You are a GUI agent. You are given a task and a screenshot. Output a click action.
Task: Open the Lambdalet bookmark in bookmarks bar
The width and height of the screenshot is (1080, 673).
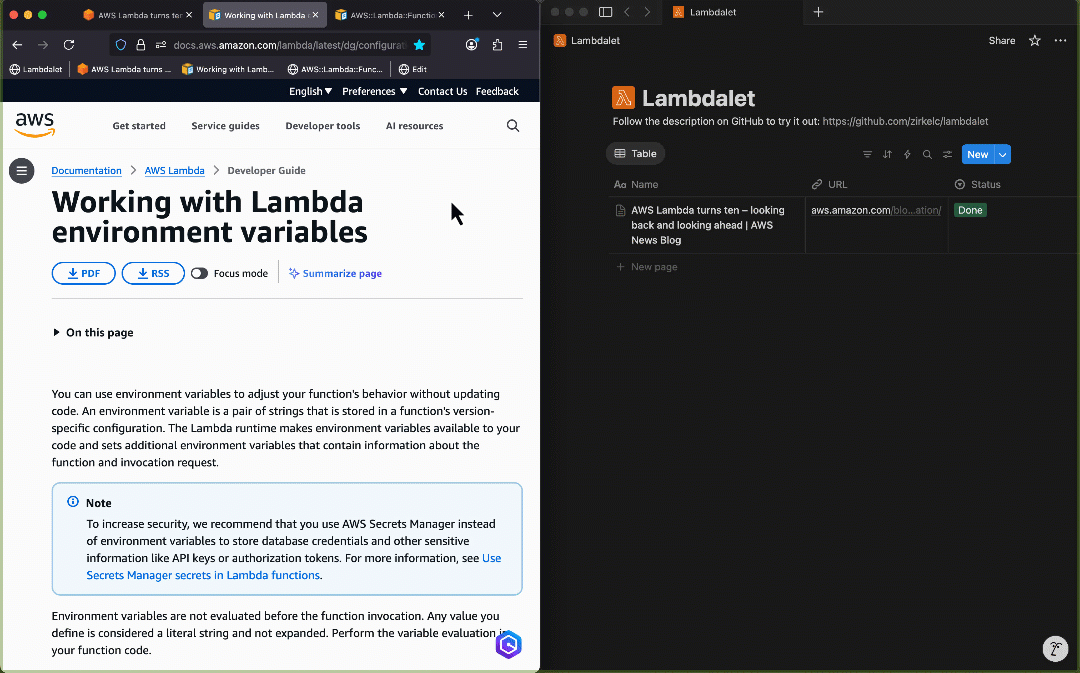coord(36,69)
